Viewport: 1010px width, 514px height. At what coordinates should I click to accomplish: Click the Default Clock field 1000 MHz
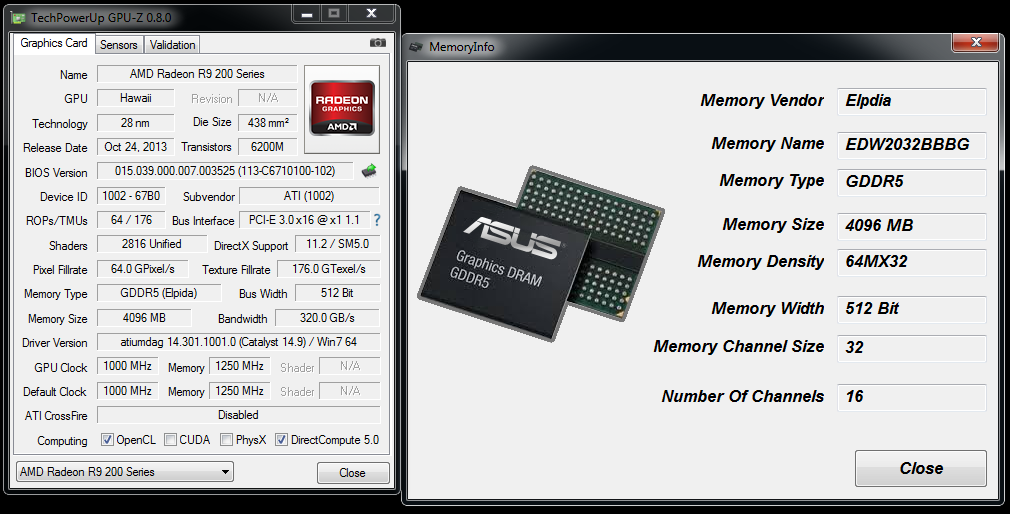click(x=128, y=391)
